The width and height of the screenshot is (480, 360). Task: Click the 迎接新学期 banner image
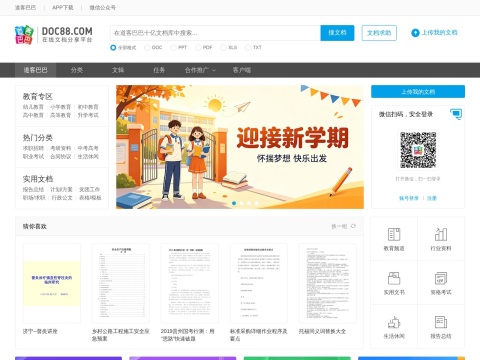coord(240,147)
